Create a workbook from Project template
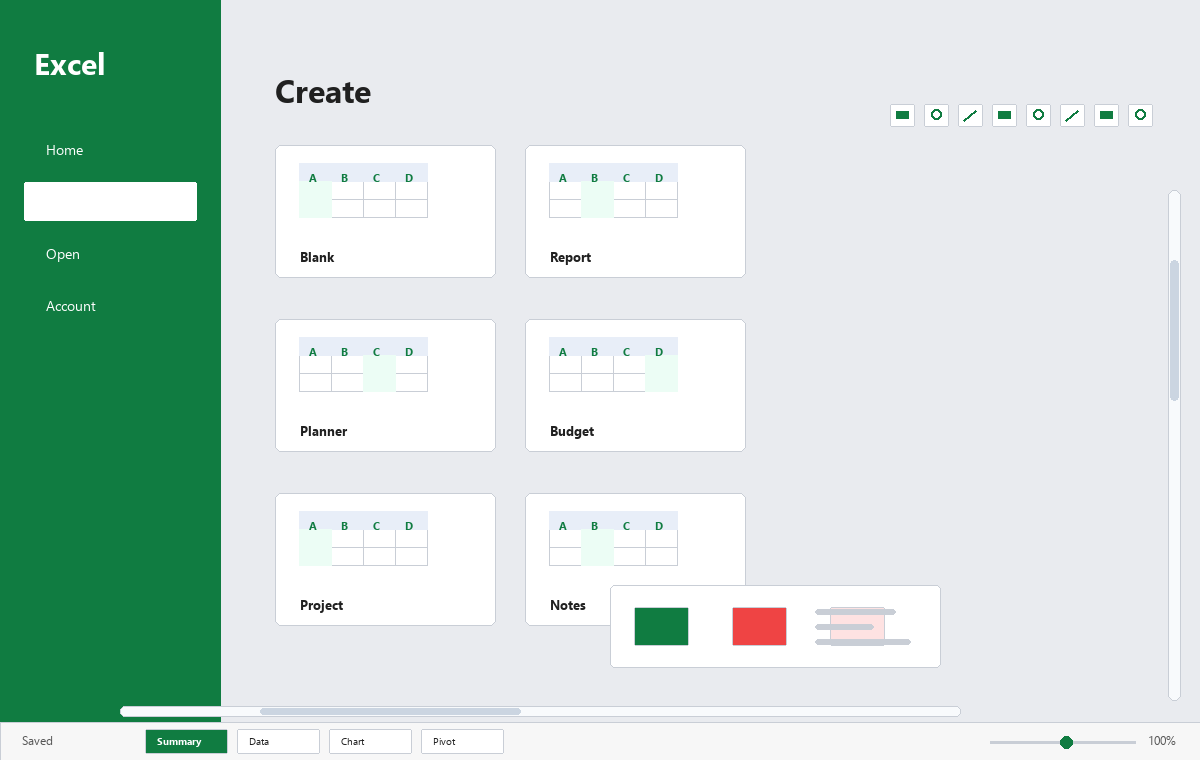 click(385, 559)
